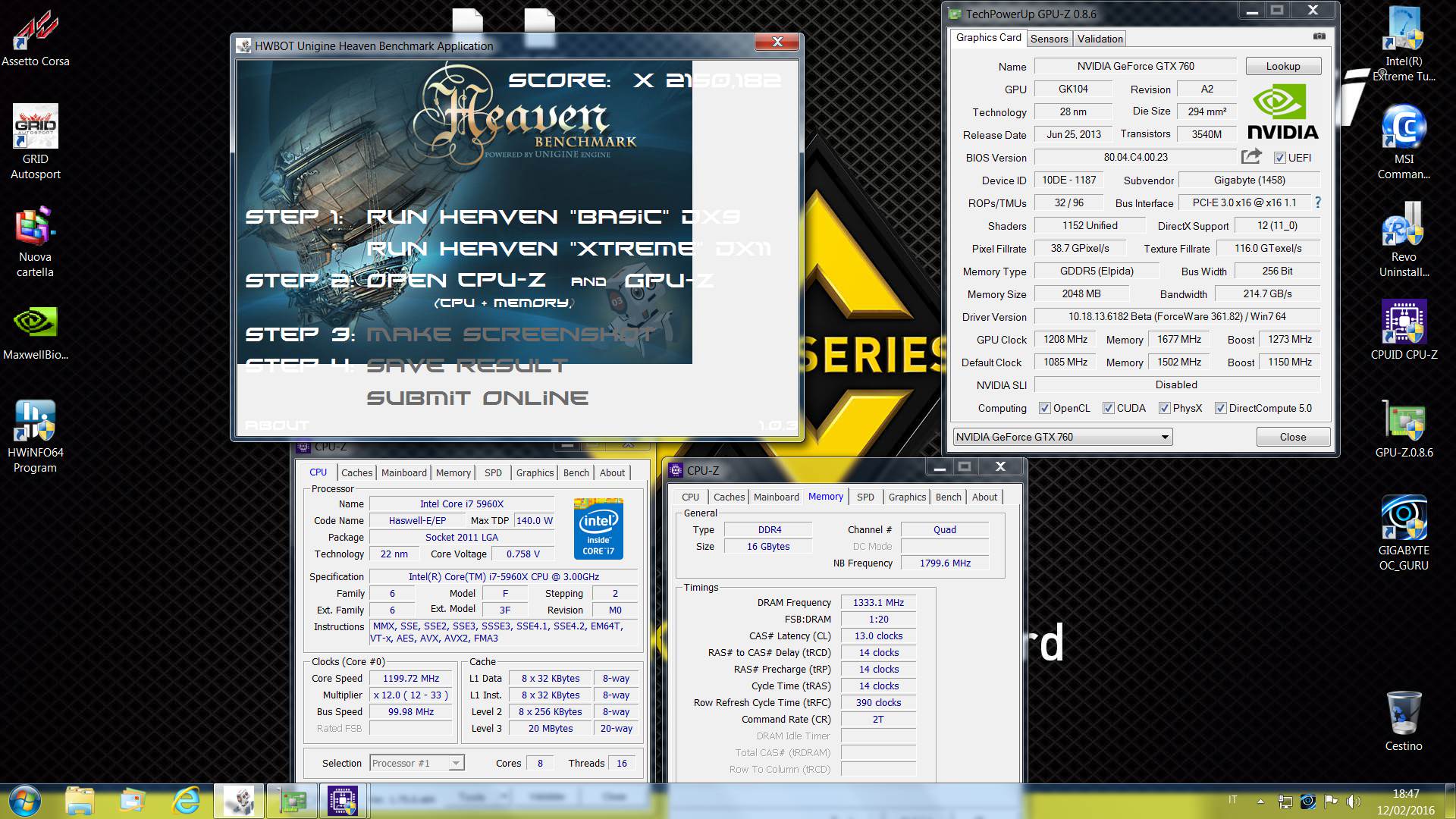
Task: Toggle PhysX checkbox in GPU-Z
Action: point(1164,408)
